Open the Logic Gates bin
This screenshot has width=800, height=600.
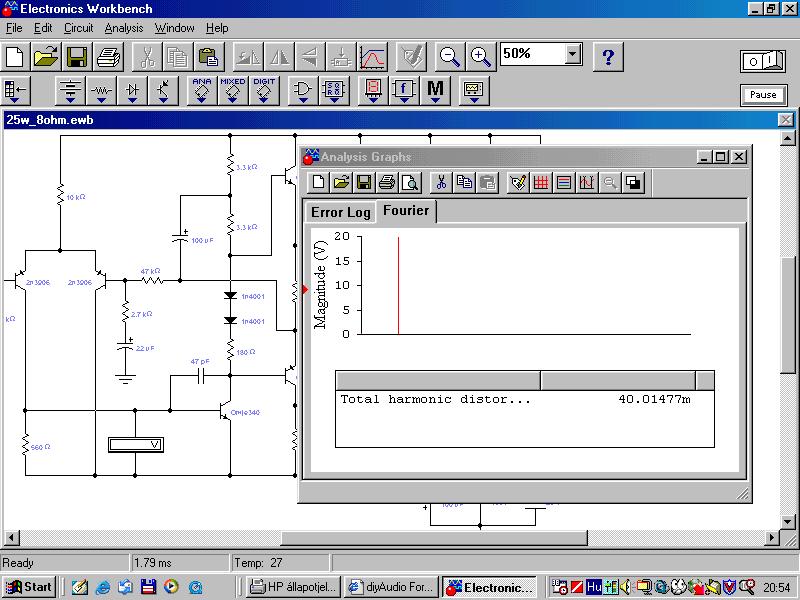click(303, 91)
